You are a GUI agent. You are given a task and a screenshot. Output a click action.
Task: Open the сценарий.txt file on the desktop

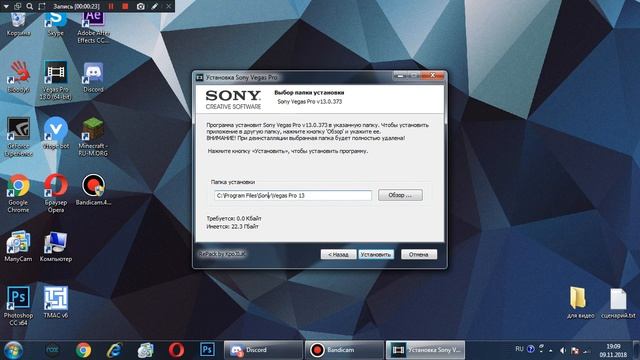618,302
